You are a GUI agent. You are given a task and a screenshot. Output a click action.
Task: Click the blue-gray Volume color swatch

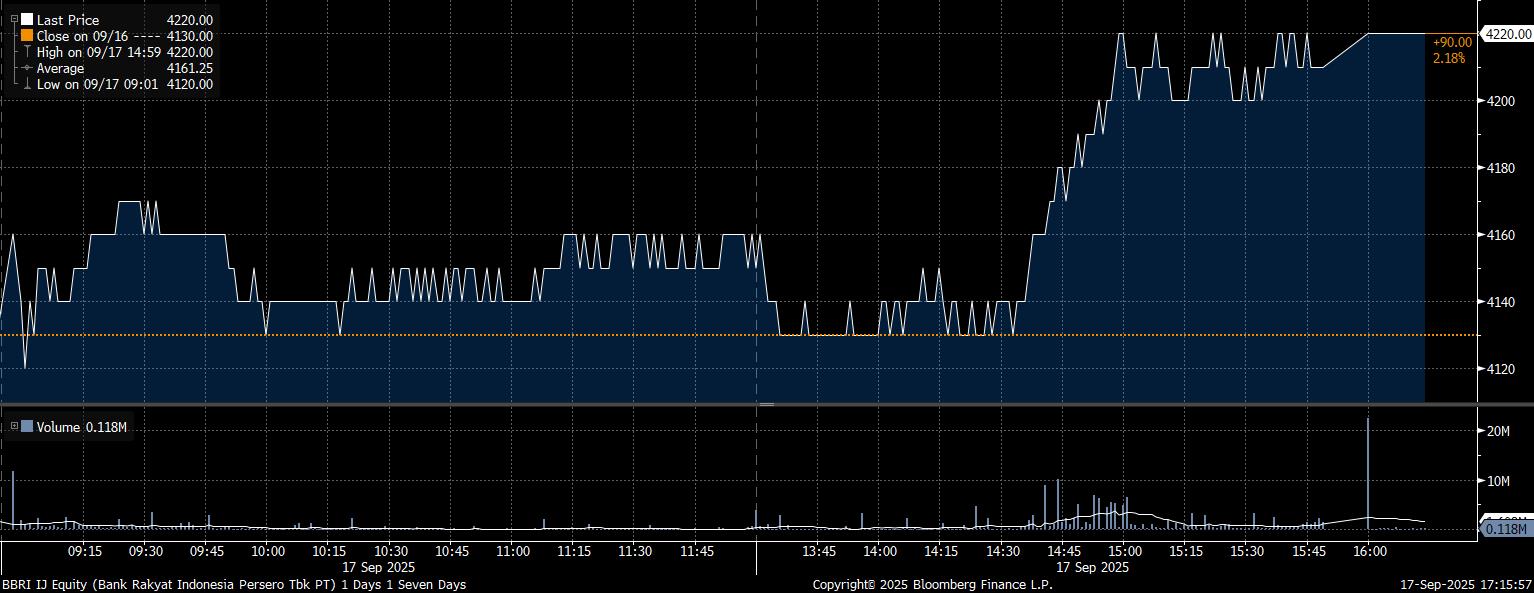tap(27, 427)
